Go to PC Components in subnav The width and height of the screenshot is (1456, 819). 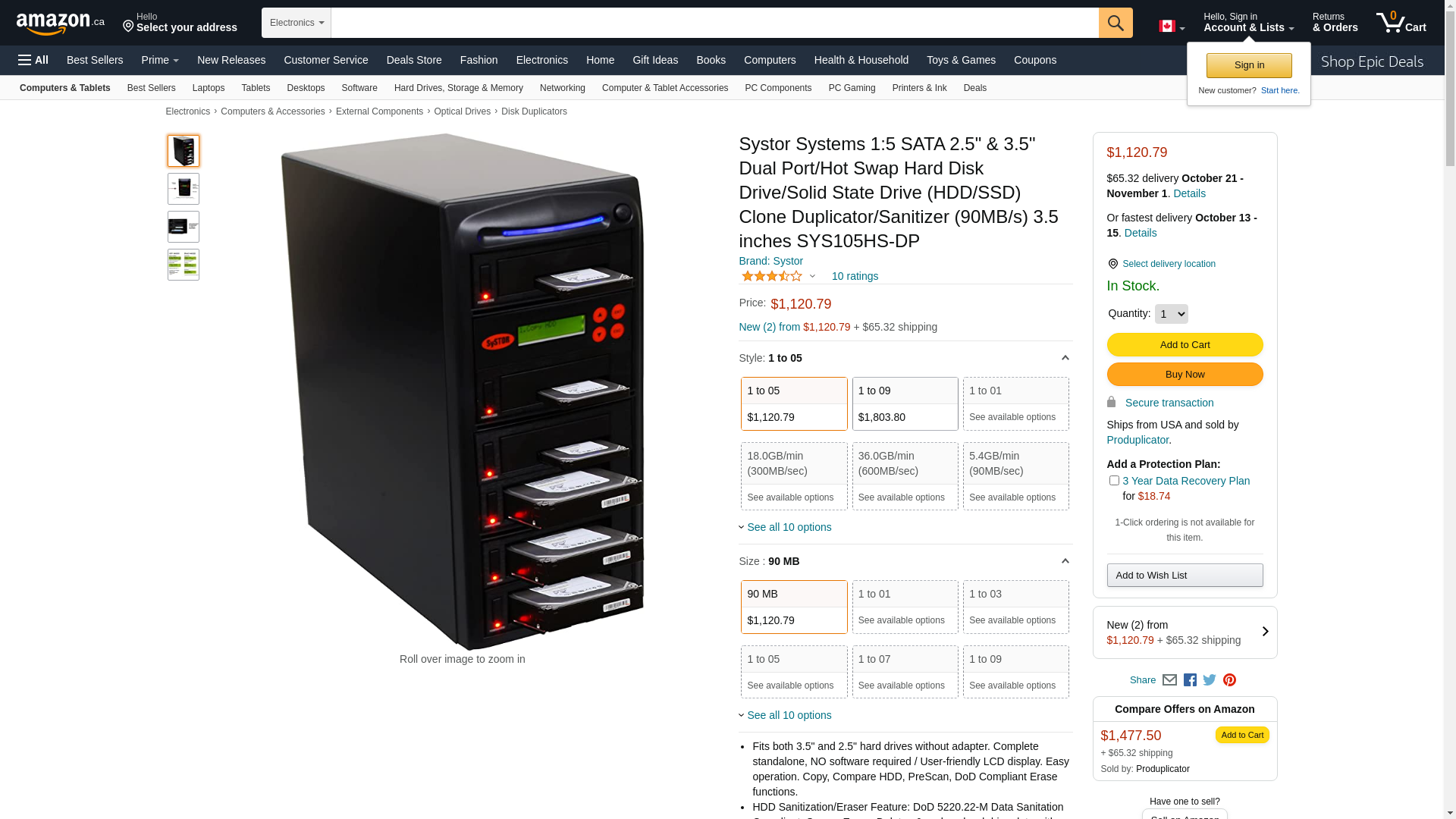coord(778,88)
